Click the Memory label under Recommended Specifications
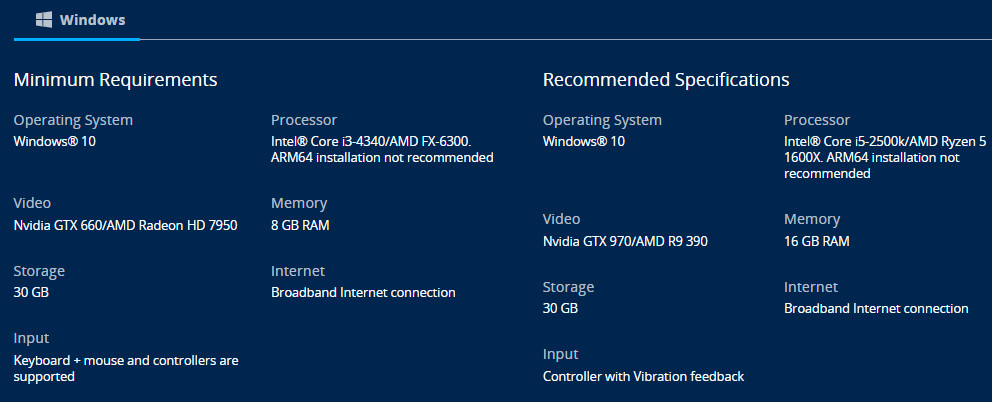Viewport: 992px width, 402px height. click(x=812, y=219)
